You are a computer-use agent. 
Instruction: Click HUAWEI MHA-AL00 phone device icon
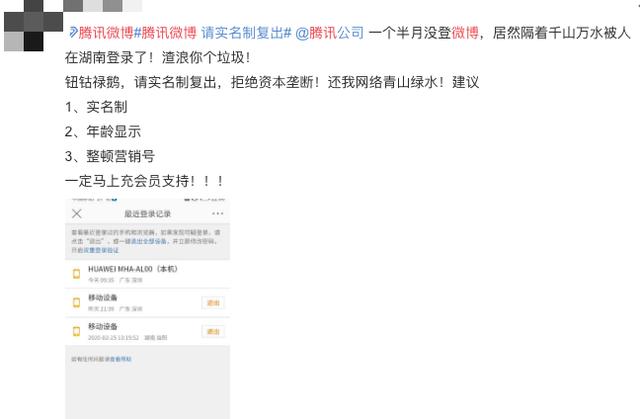coord(76,274)
